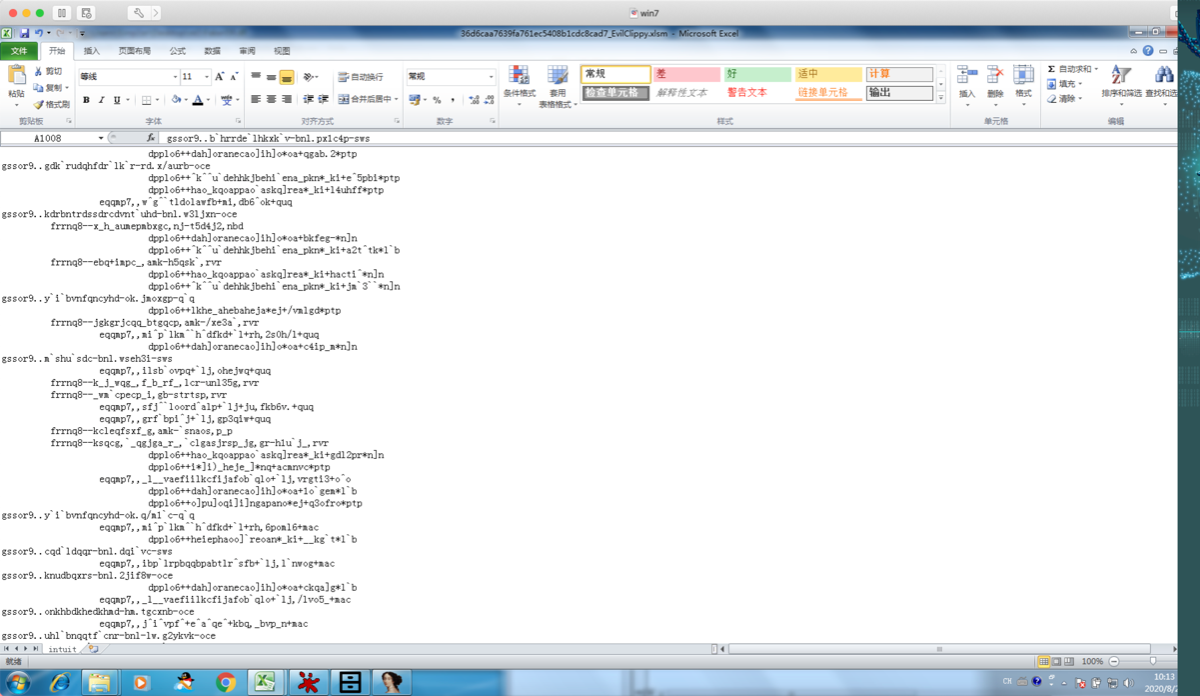
Task: Toggle italic formatting
Action: click(x=101, y=100)
